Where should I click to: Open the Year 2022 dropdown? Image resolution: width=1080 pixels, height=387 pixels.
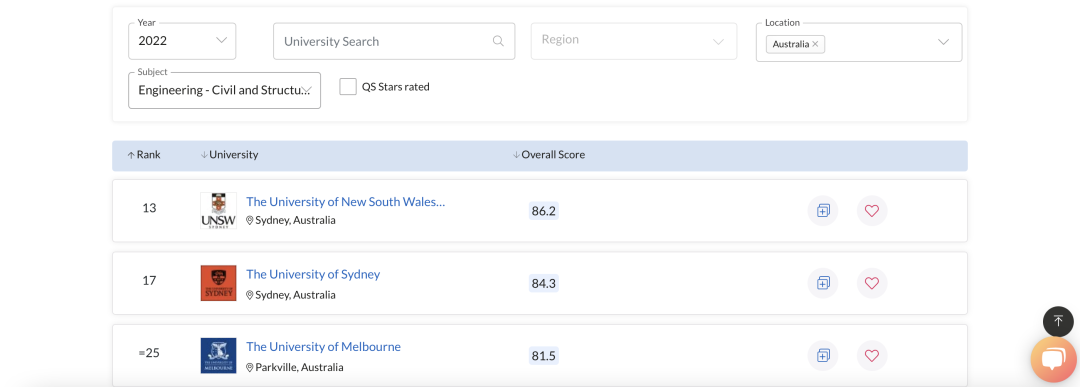182,41
